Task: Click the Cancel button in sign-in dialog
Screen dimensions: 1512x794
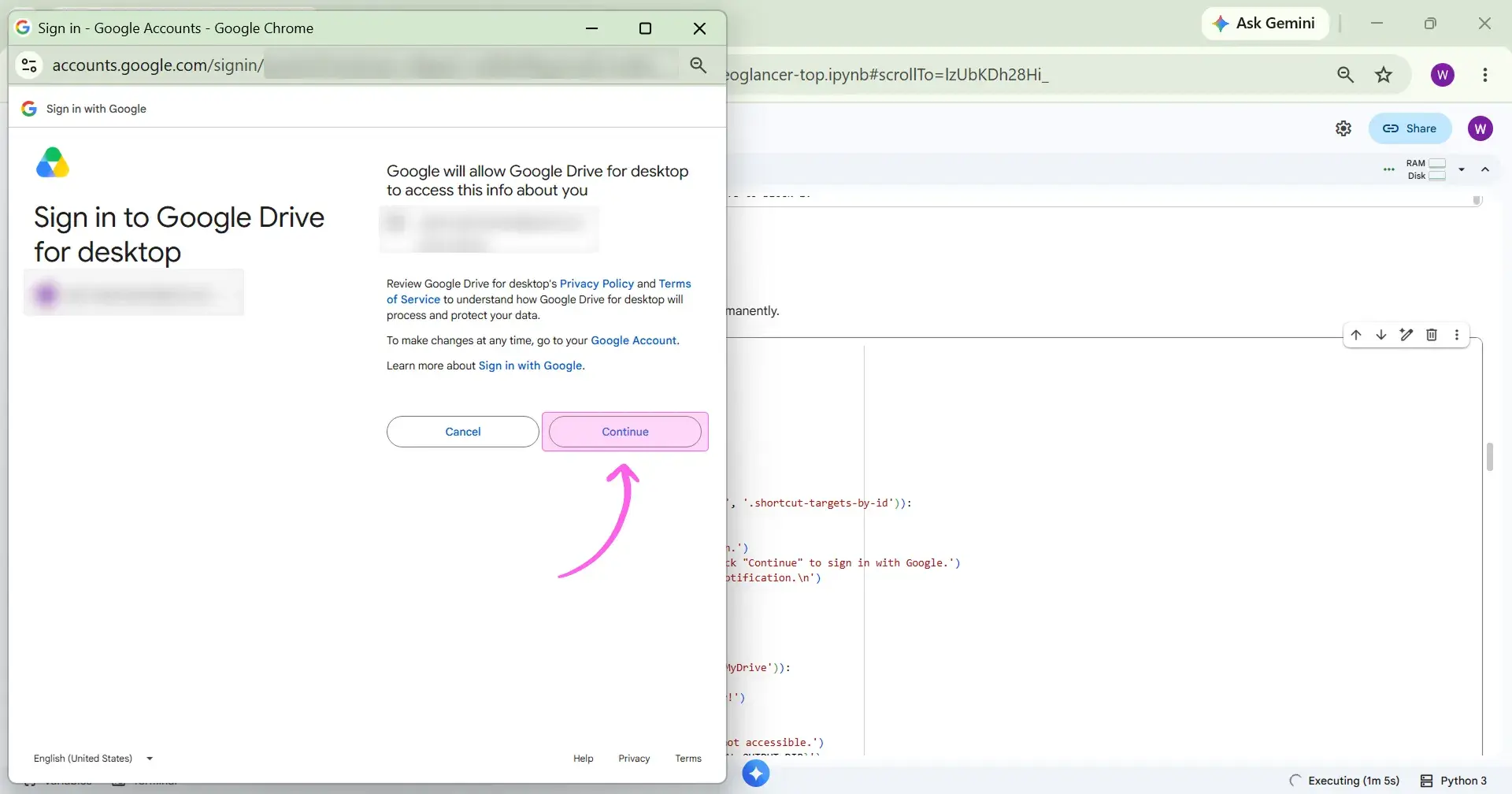Action: [463, 432]
